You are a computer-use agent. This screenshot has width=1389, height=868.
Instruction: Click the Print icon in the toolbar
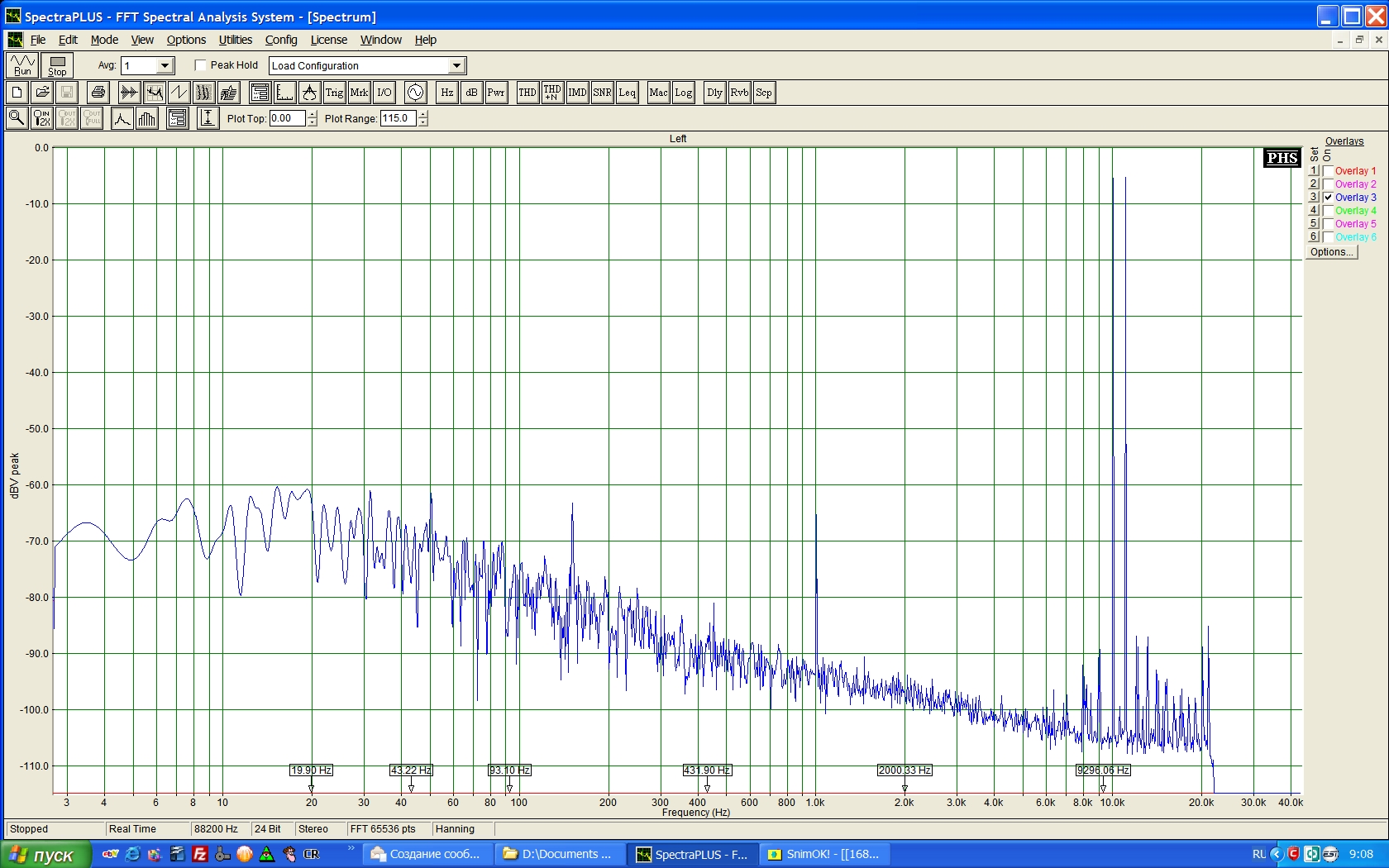point(98,93)
